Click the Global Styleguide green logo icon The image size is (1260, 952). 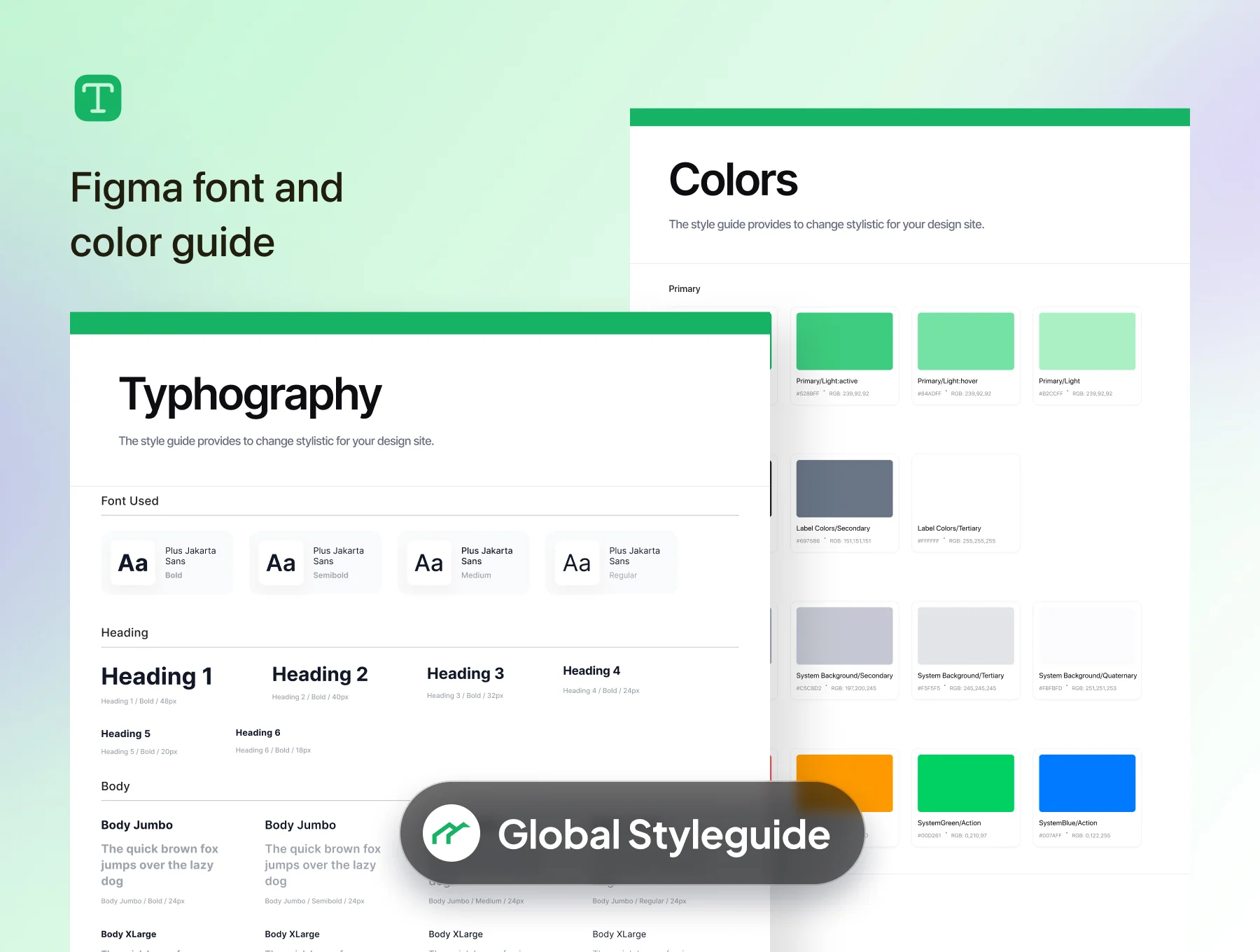[x=451, y=833]
